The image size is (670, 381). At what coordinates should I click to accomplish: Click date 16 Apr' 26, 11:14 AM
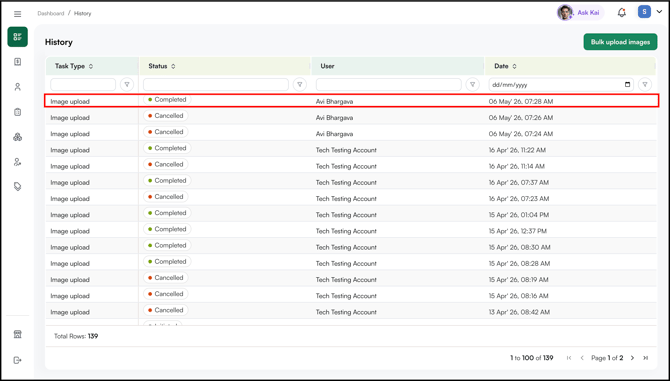517,166
